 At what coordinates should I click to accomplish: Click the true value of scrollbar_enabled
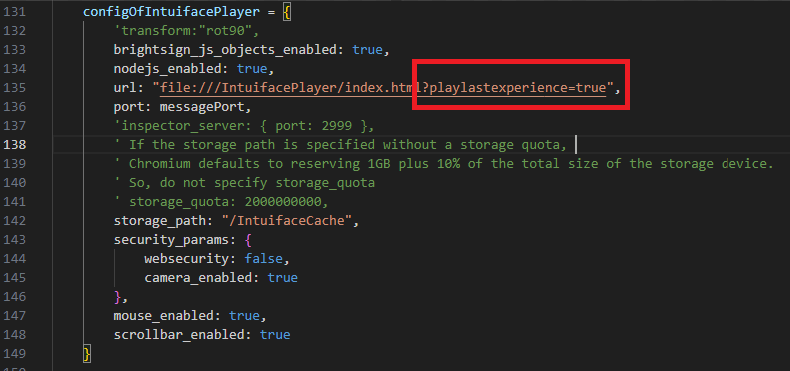pos(275,335)
